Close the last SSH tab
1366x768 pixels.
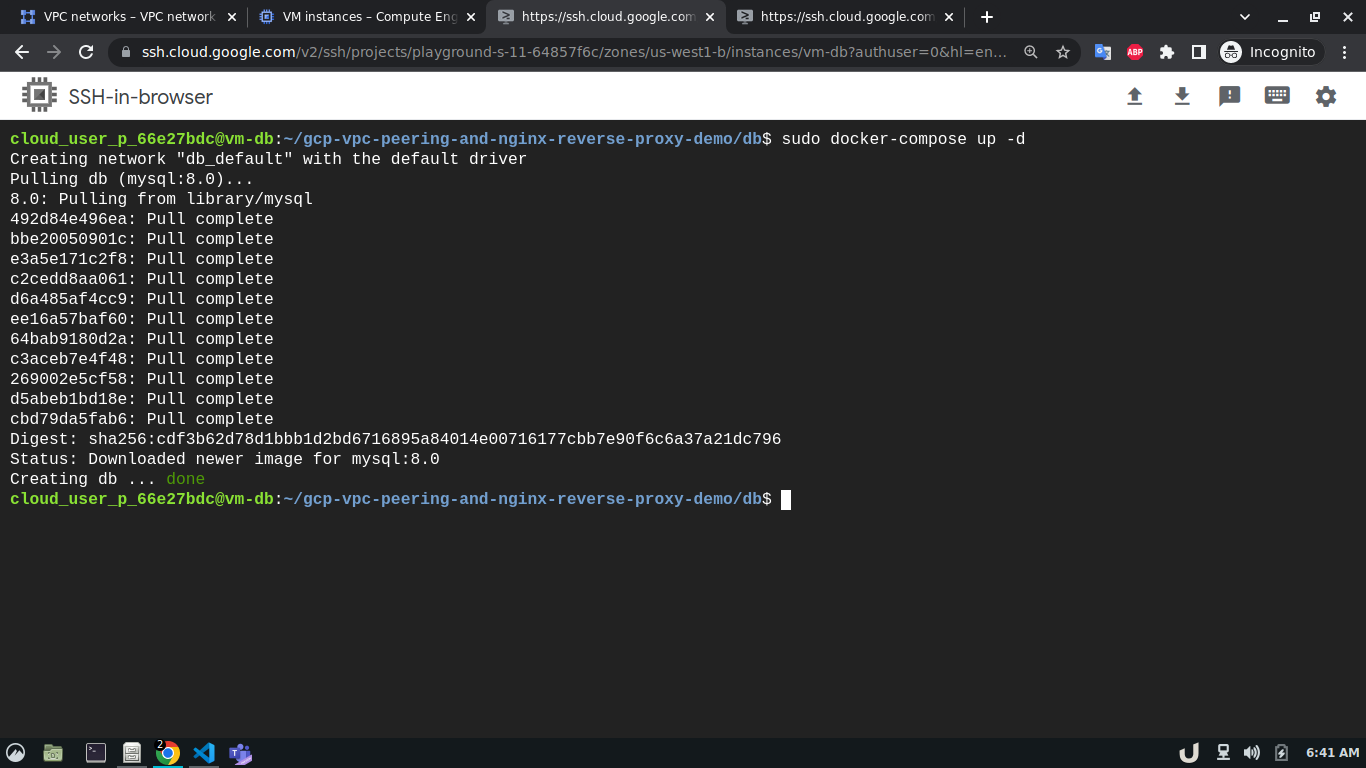click(949, 17)
